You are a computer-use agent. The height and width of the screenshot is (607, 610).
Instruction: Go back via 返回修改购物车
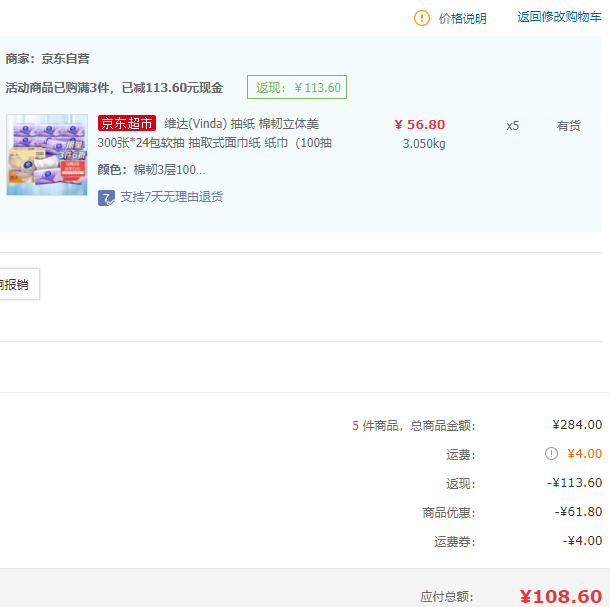559,17
